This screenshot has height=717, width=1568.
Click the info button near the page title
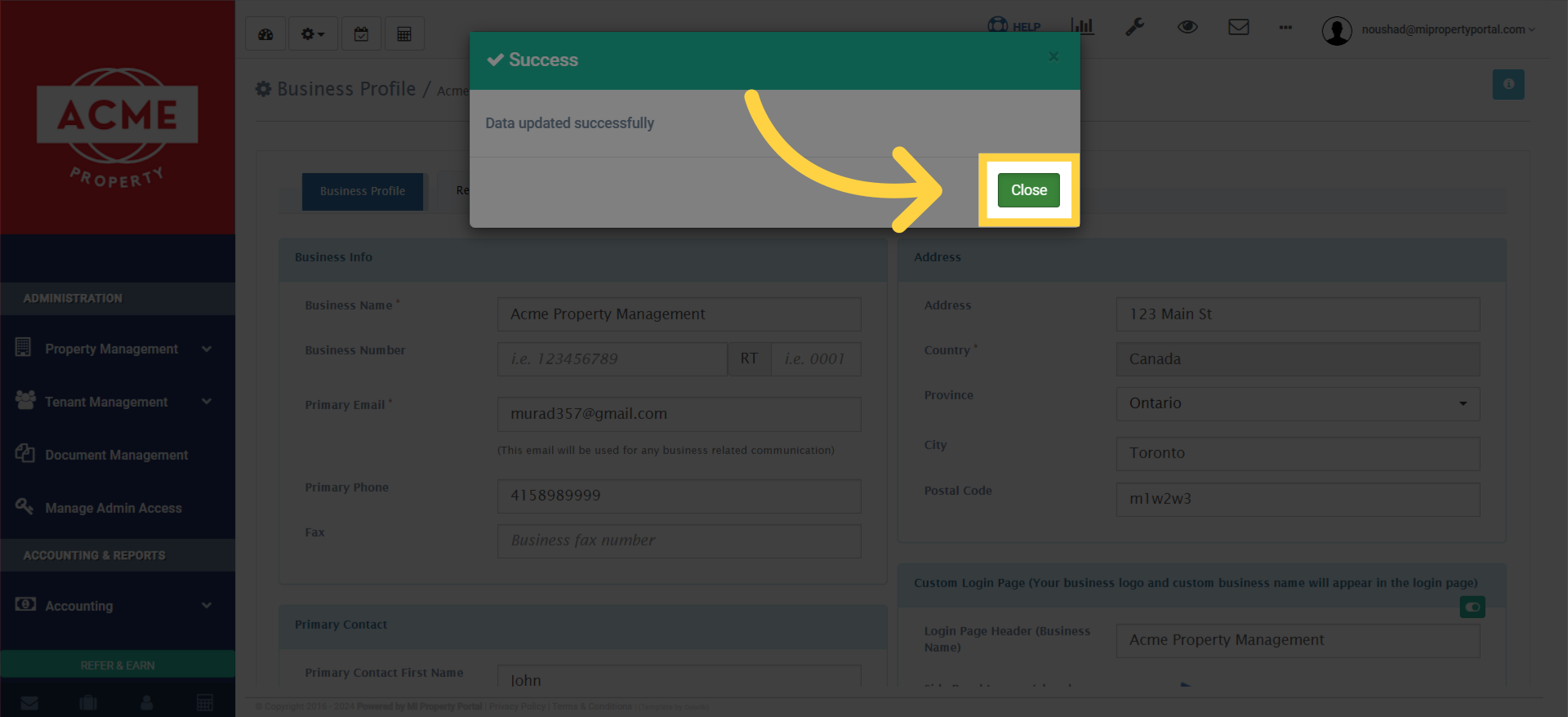(1508, 84)
